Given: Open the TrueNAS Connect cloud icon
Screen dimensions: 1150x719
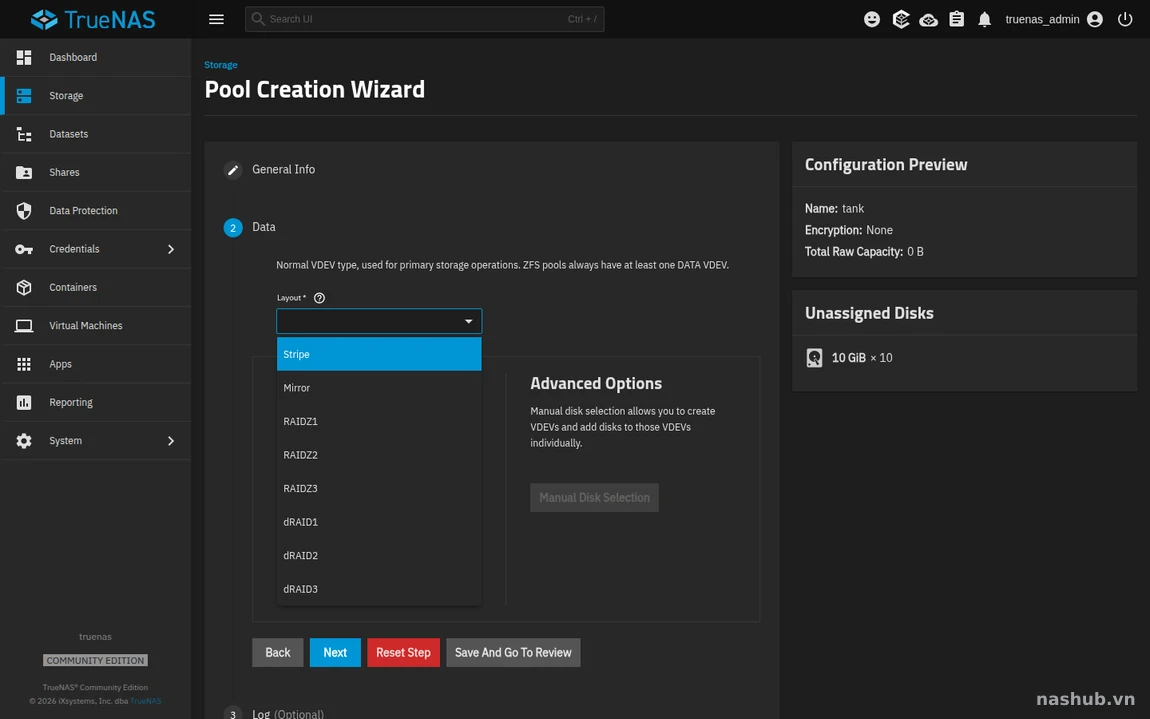Looking at the screenshot, I should 929,19.
